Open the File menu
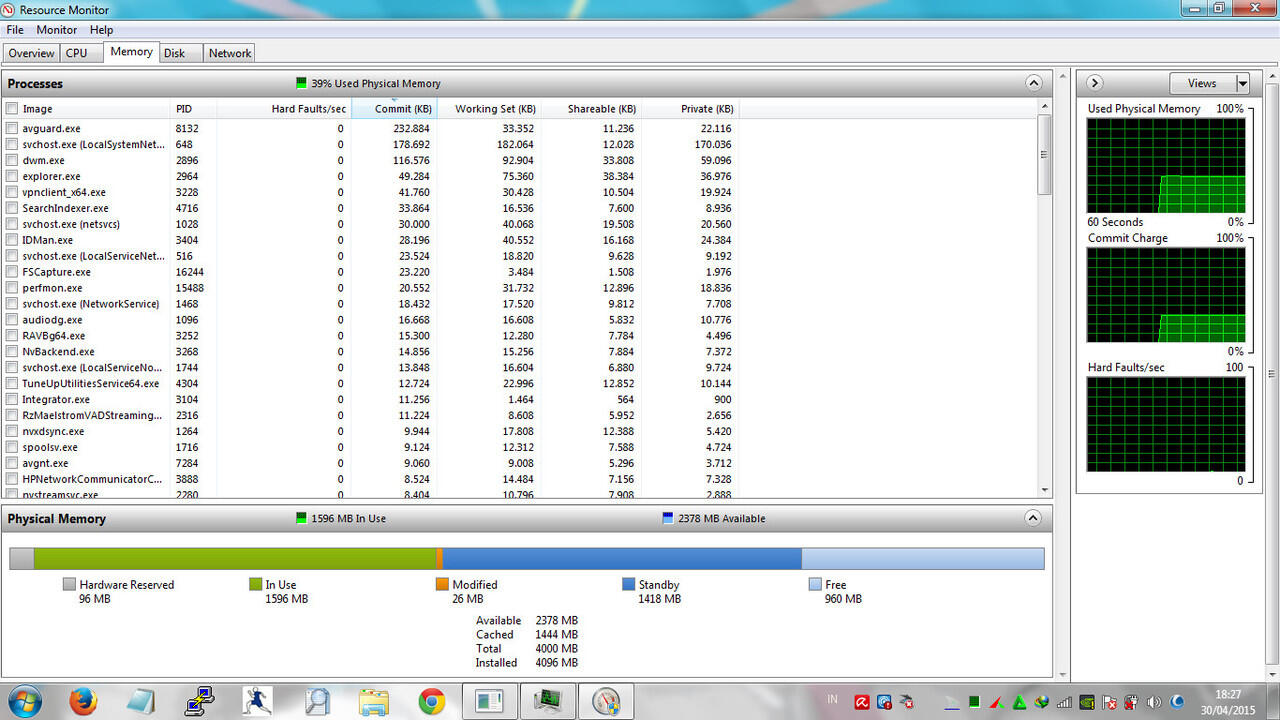Screen dimensions: 1280x720 (x=15, y=30)
